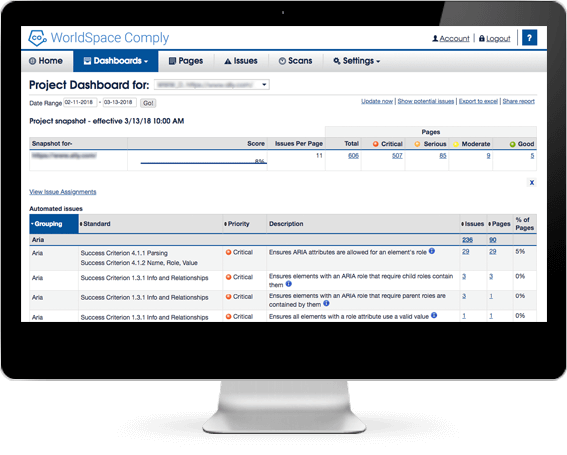Open the Account link with person icon

pyautogui.click(x=451, y=38)
